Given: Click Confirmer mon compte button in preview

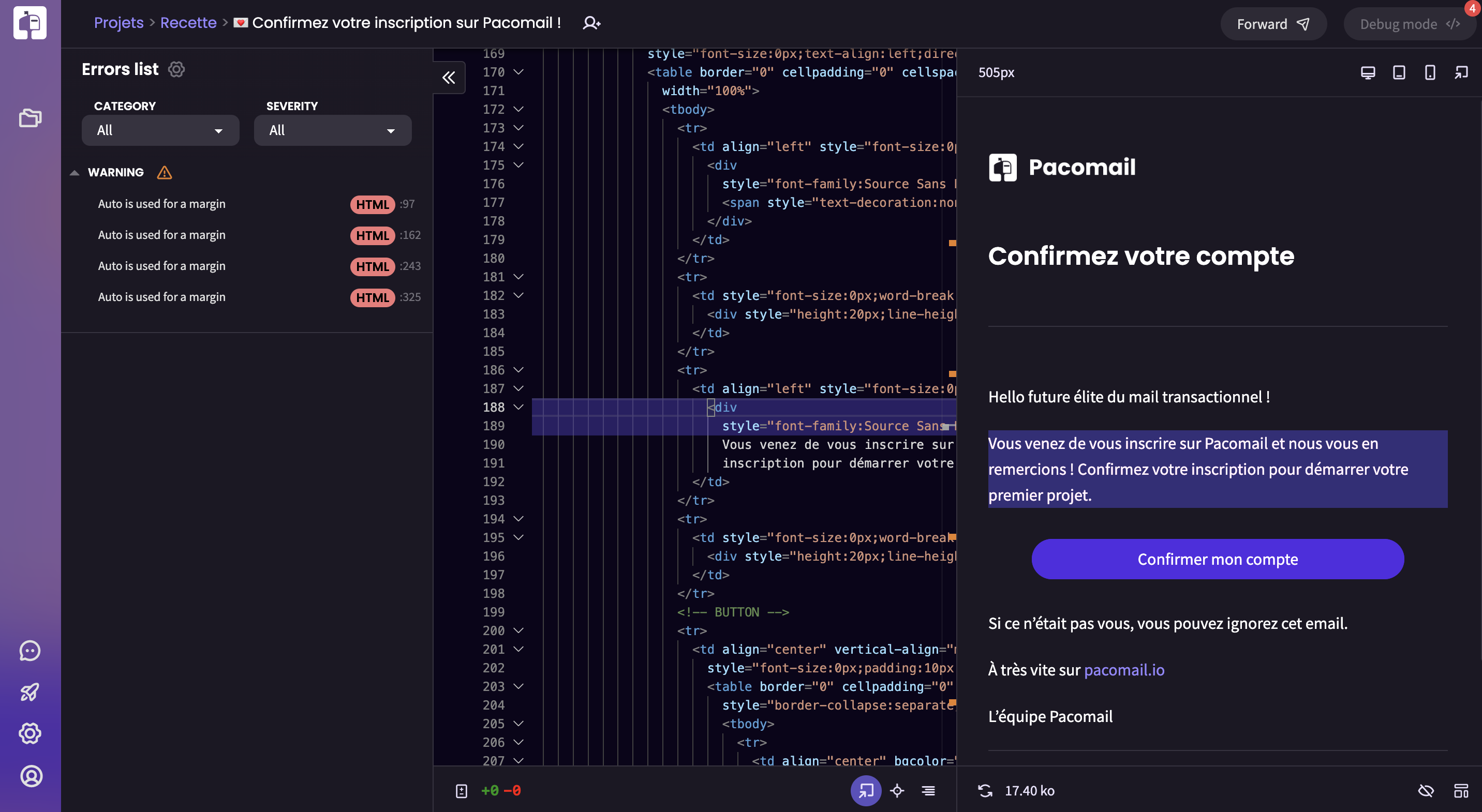Looking at the screenshot, I should coord(1218,559).
